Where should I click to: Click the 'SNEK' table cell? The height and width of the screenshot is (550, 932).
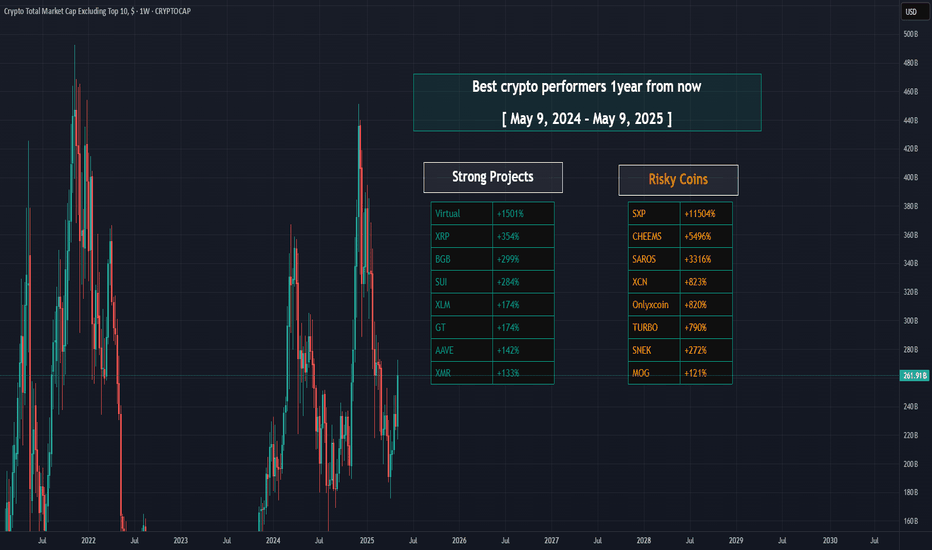click(x=654, y=350)
